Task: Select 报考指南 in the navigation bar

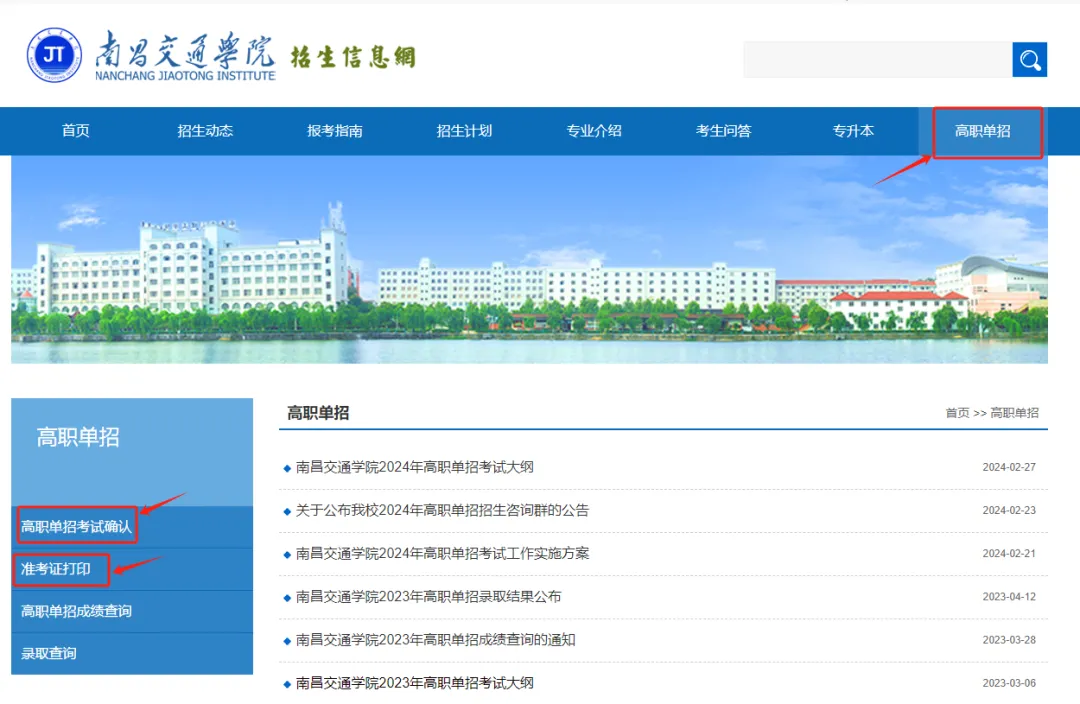Action: coord(334,131)
